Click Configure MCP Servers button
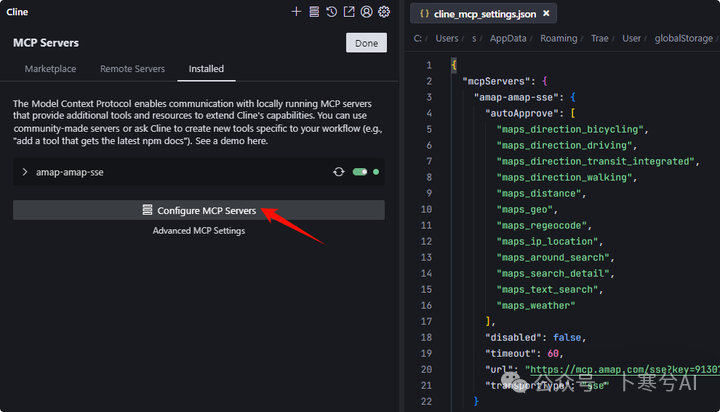The image size is (720, 412). click(199, 210)
